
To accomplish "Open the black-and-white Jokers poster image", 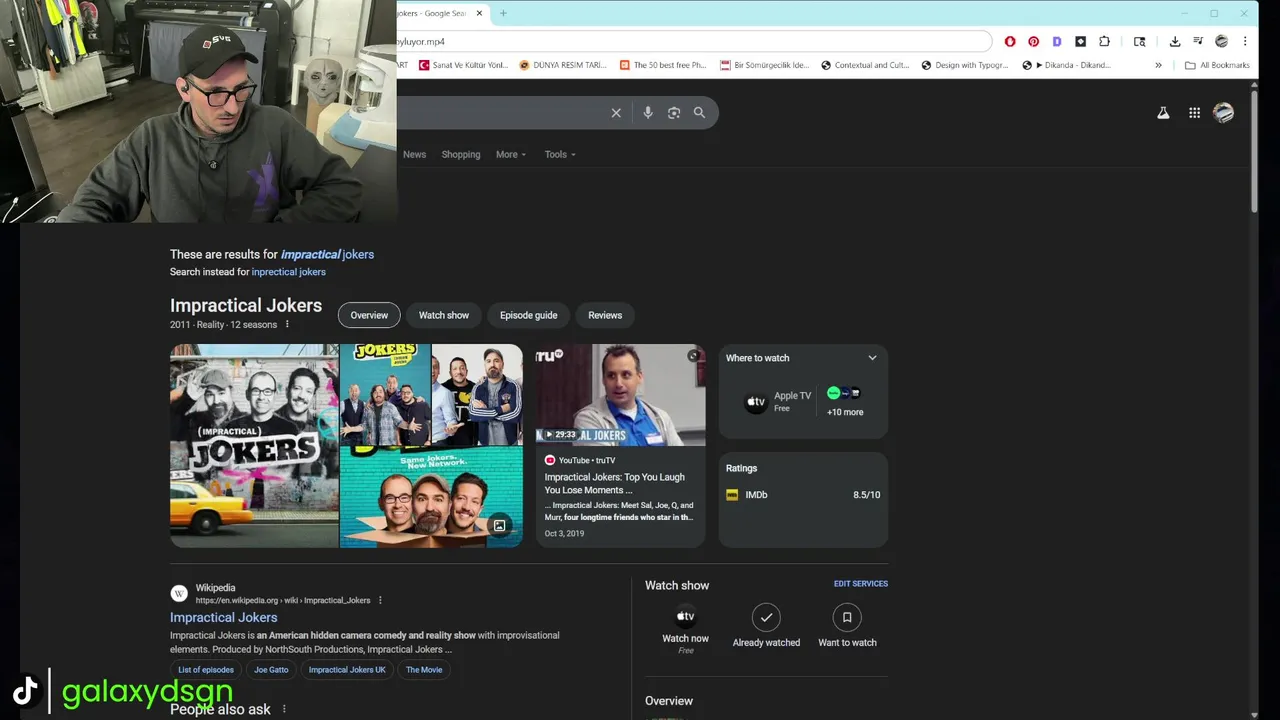I will [x=254, y=446].
